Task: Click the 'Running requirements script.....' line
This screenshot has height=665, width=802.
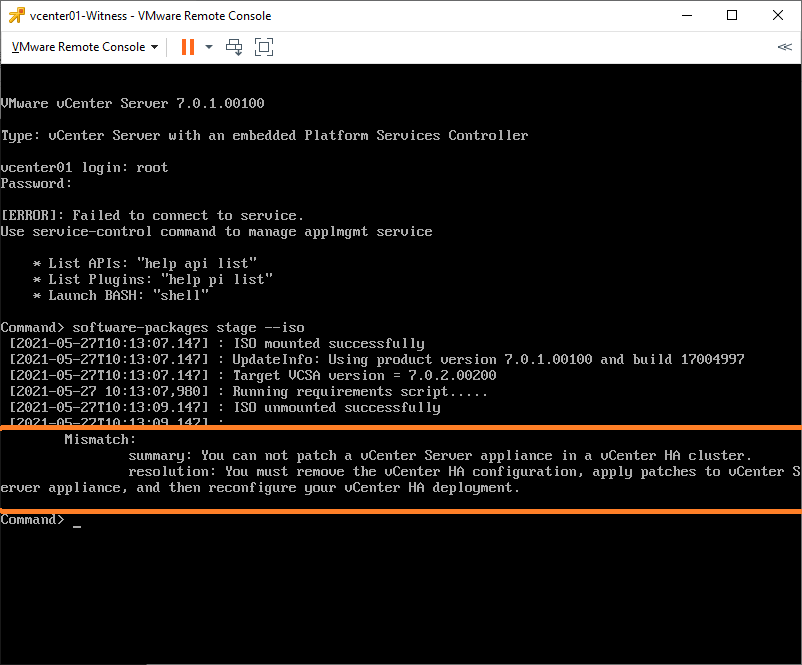Action: (x=249, y=392)
